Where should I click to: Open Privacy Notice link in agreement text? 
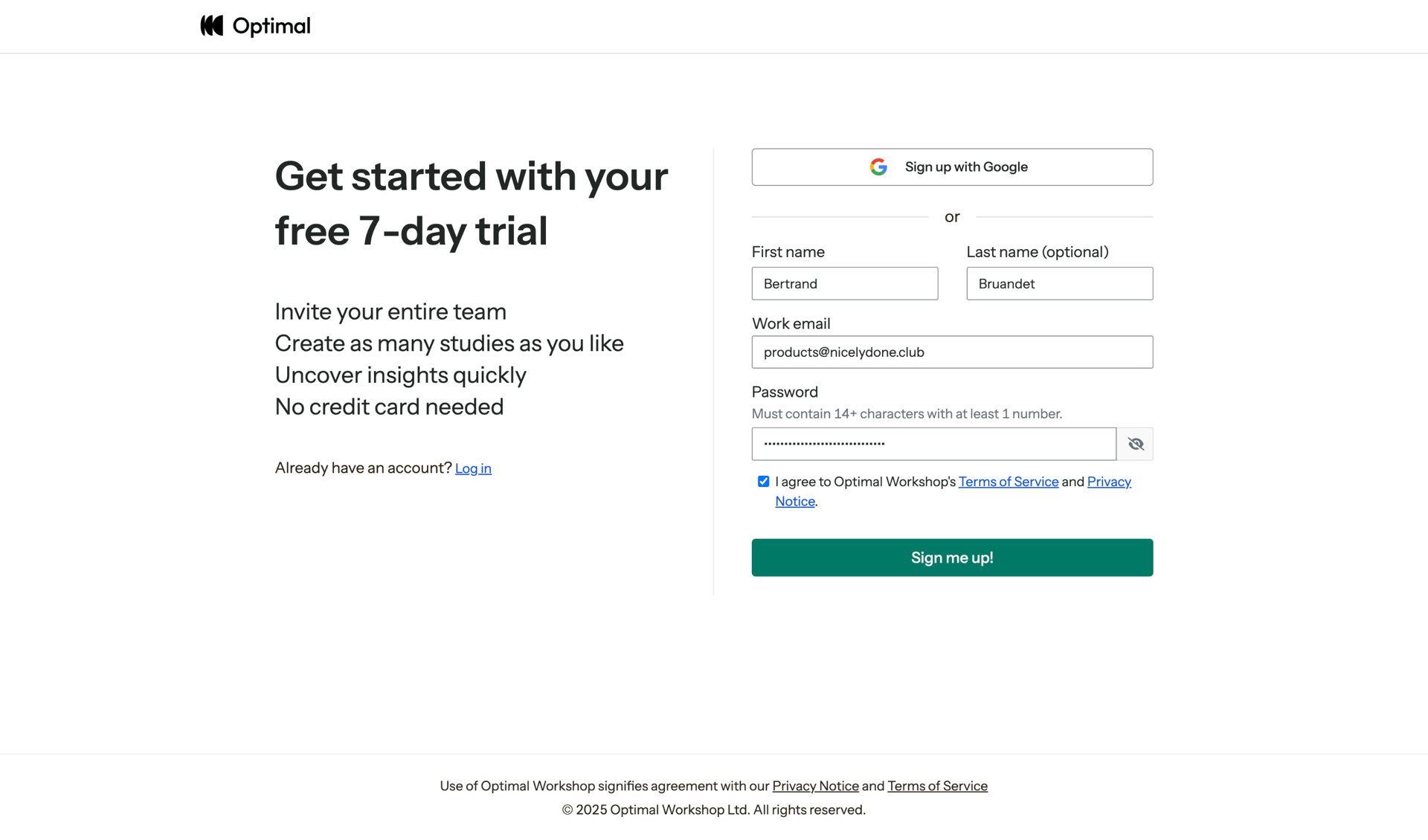(1108, 482)
